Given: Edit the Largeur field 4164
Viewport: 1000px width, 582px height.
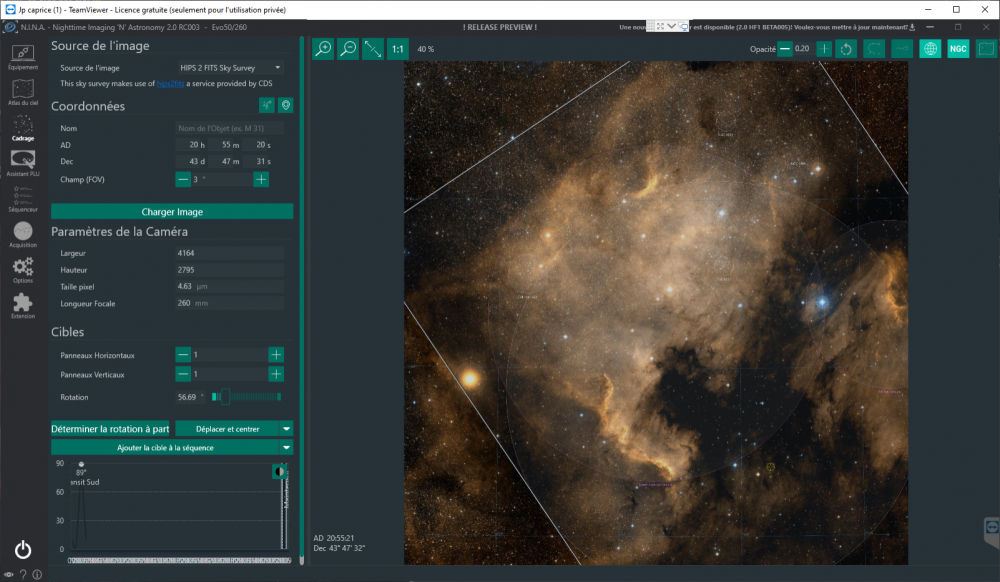Looking at the screenshot, I should click(x=230, y=253).
